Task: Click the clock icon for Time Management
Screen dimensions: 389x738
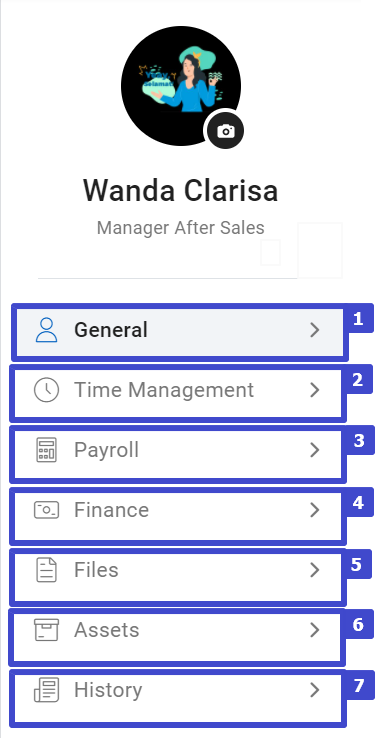Action: tap(47, 390)
